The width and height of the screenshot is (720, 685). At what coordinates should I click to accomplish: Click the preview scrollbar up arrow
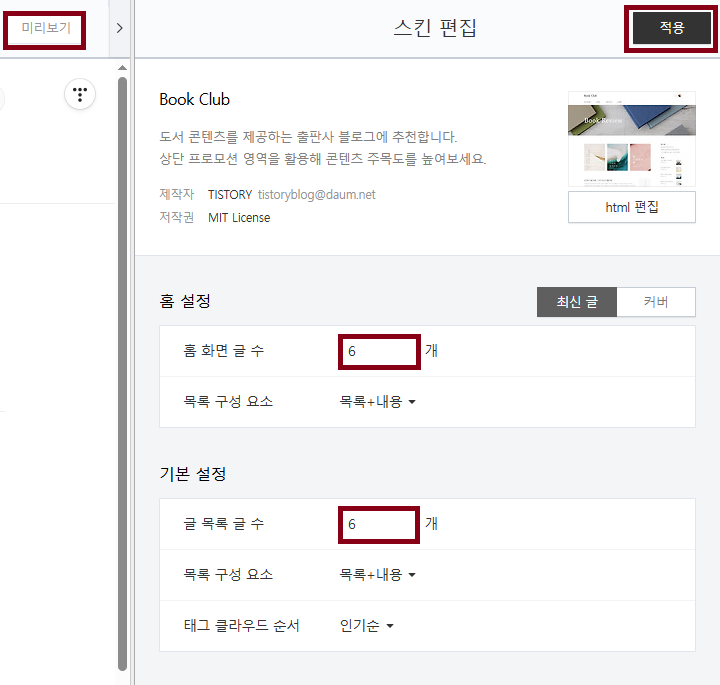pos(122,68)
